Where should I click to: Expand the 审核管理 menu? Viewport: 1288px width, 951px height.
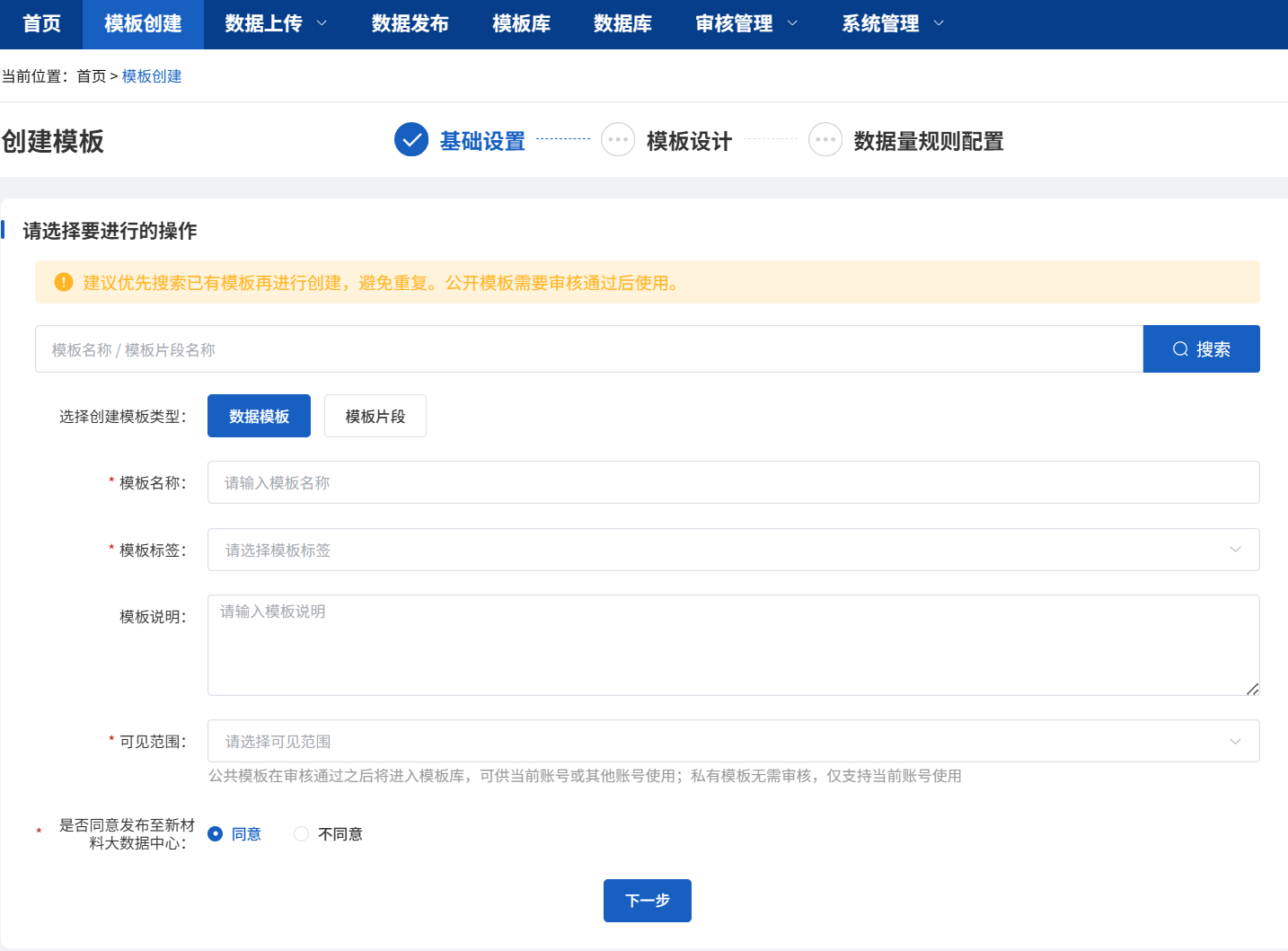click(x=745, y=24)
